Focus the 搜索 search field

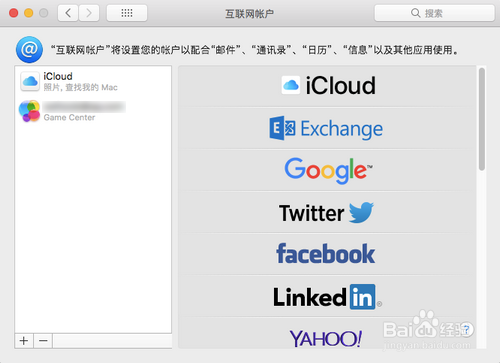coord(434,13)
